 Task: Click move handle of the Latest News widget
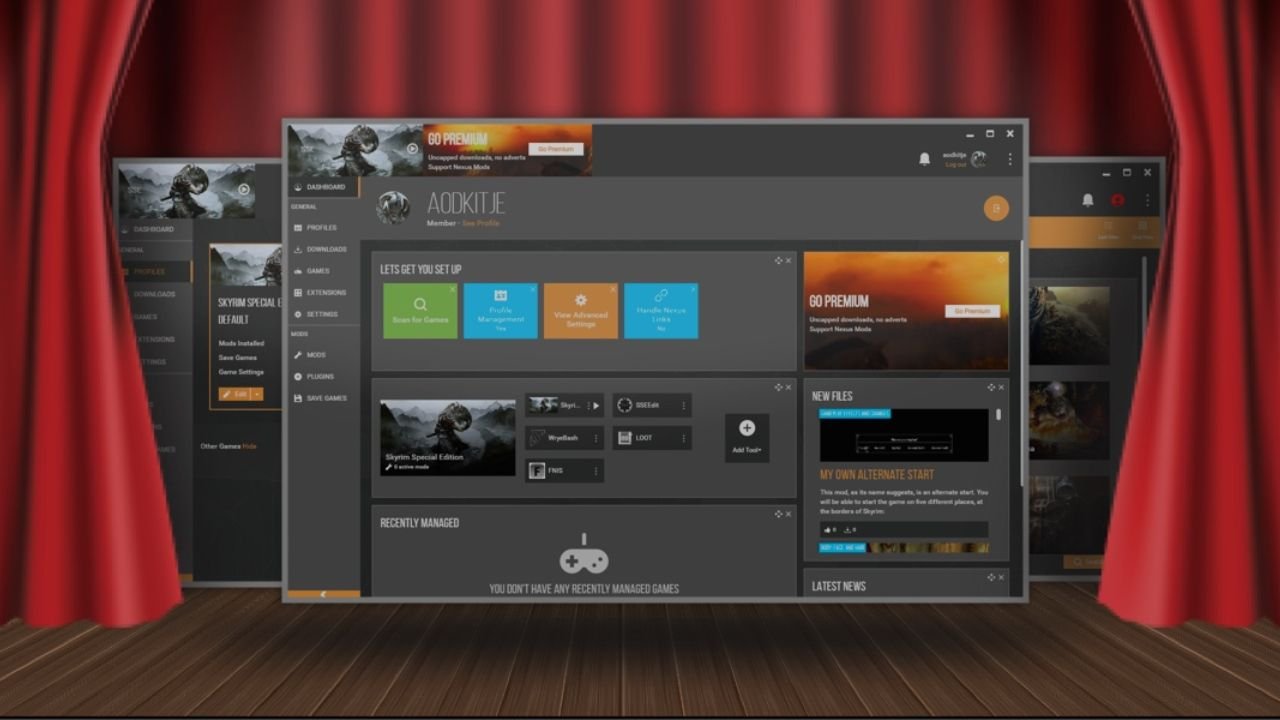tap(991, 577)
